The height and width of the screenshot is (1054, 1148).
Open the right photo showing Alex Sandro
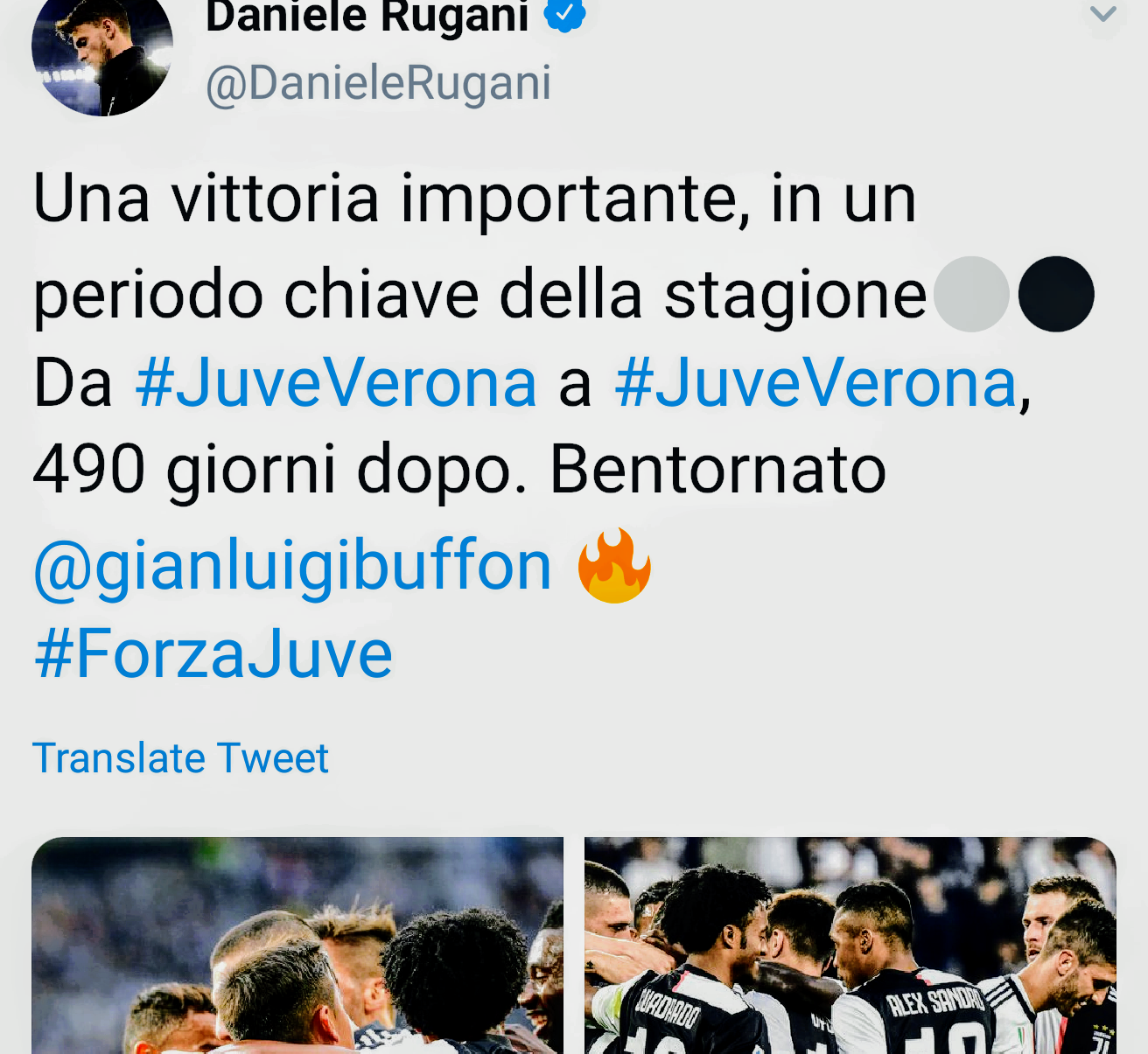[850, 946]
